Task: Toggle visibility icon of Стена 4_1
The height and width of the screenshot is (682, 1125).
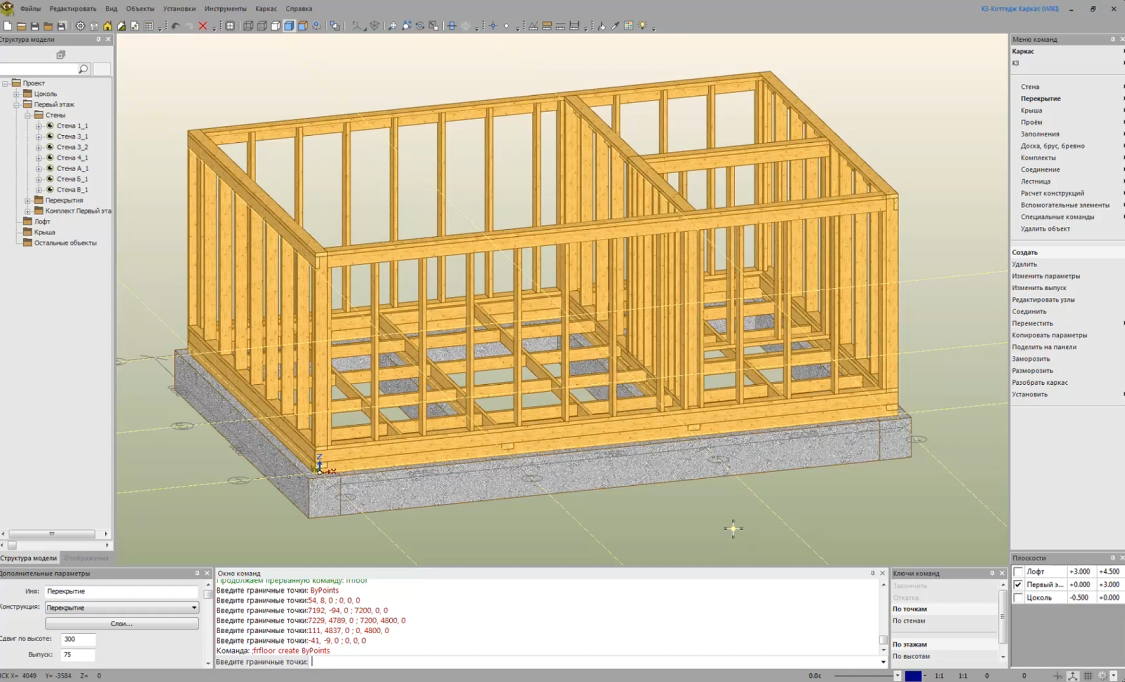Action: (50, 157)
